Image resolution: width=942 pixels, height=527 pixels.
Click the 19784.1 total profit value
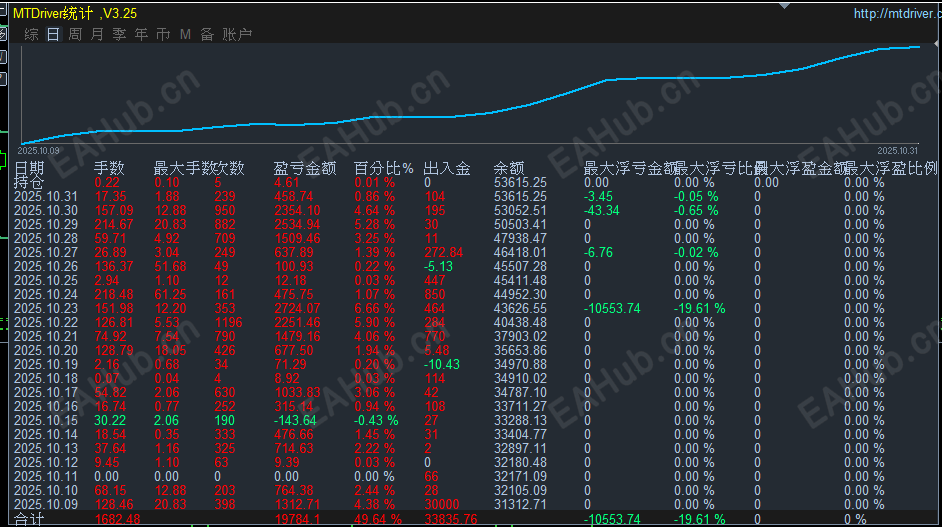[297, 519]
